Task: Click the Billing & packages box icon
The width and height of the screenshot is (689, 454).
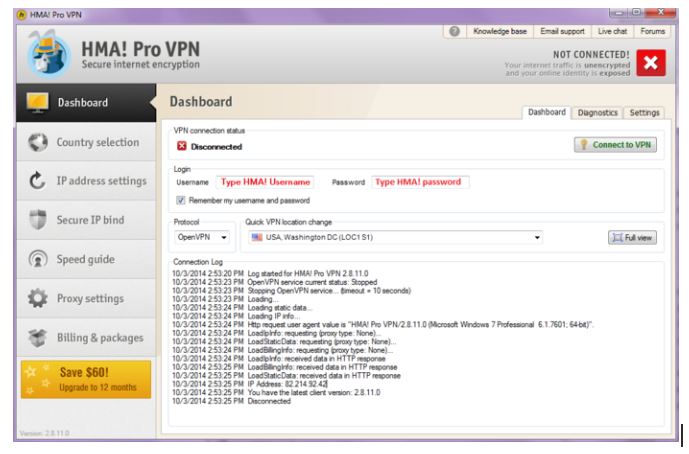Action: [38, 338]
